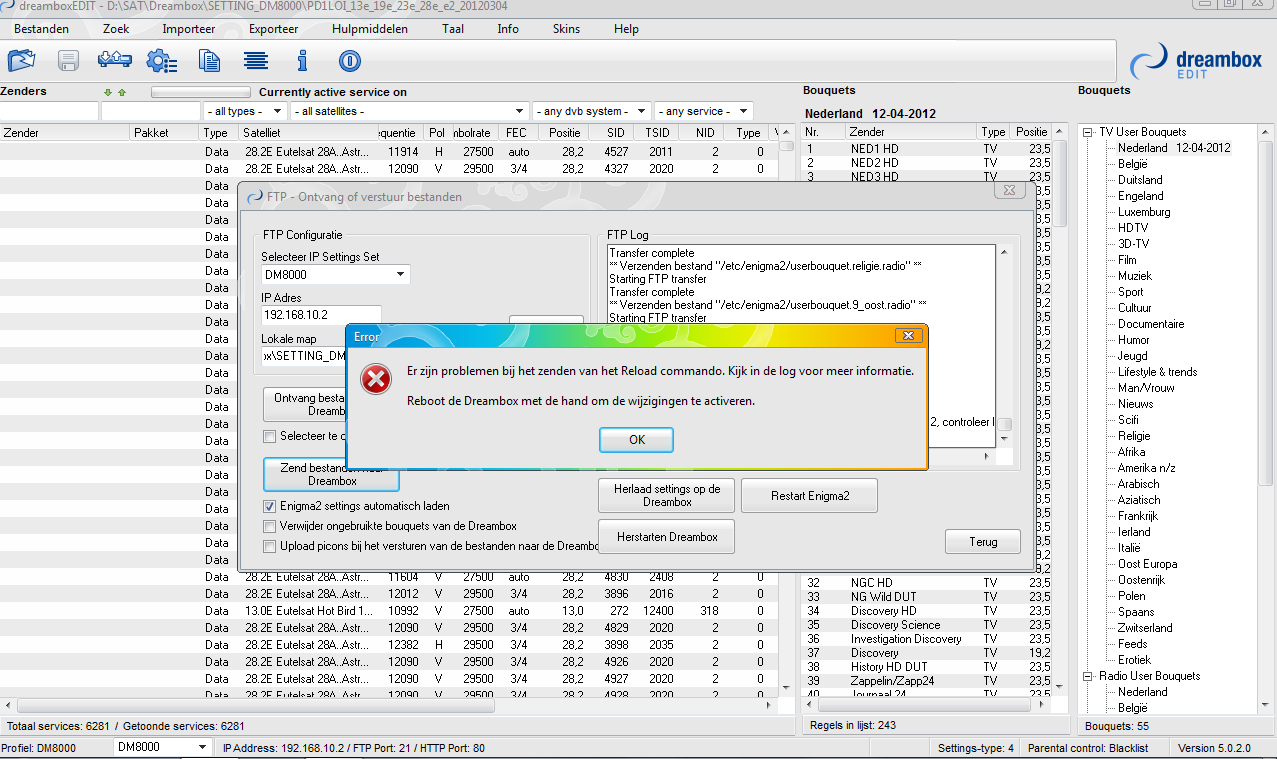Enable Verwijder ongebruikte bouquets van de Dreambox
Screen dimensions: 1277x759
point(270,526)
